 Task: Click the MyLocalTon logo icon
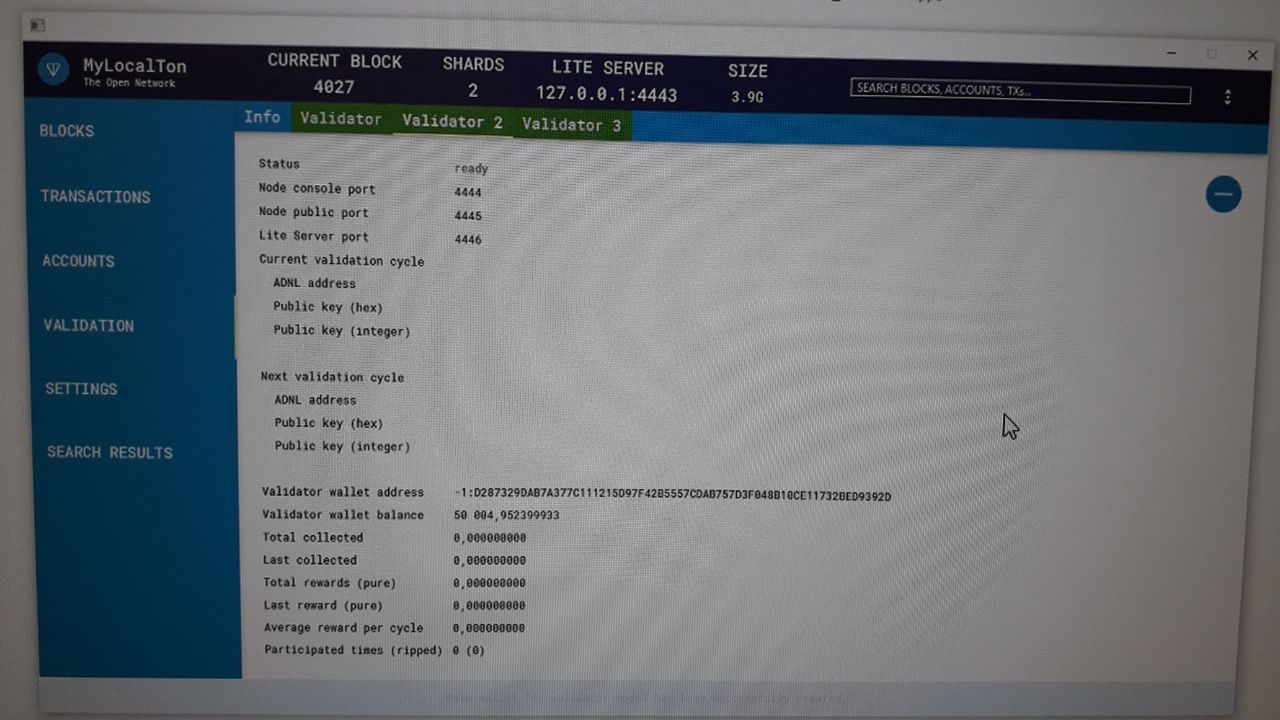point(54,69)
